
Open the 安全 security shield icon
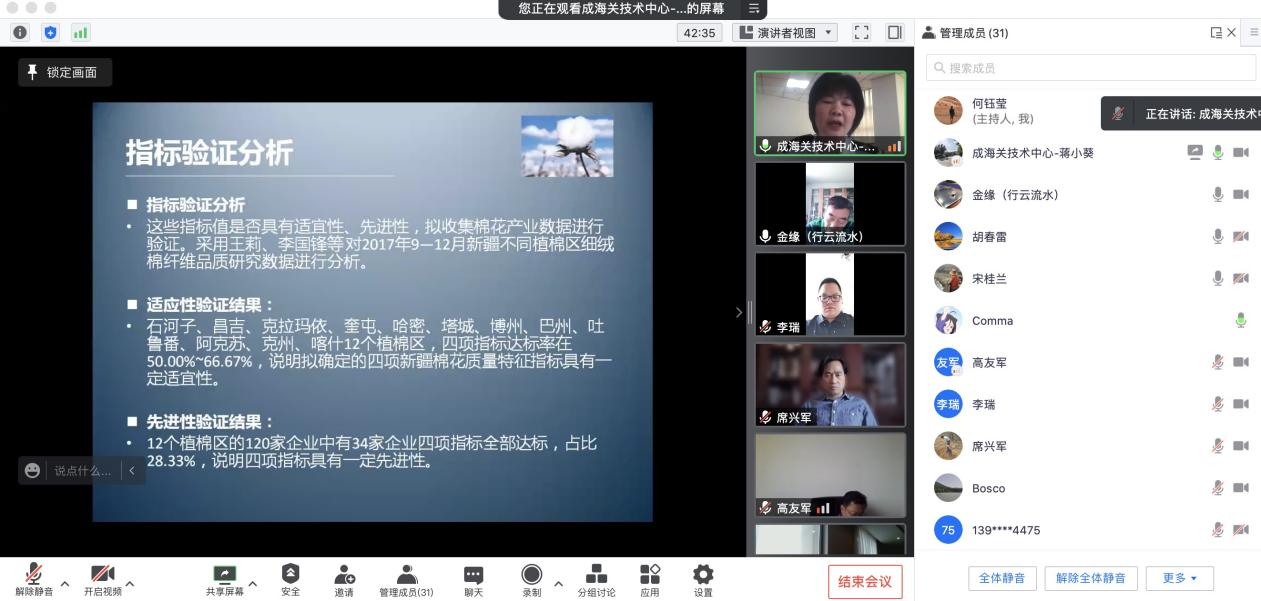[290, 578]
